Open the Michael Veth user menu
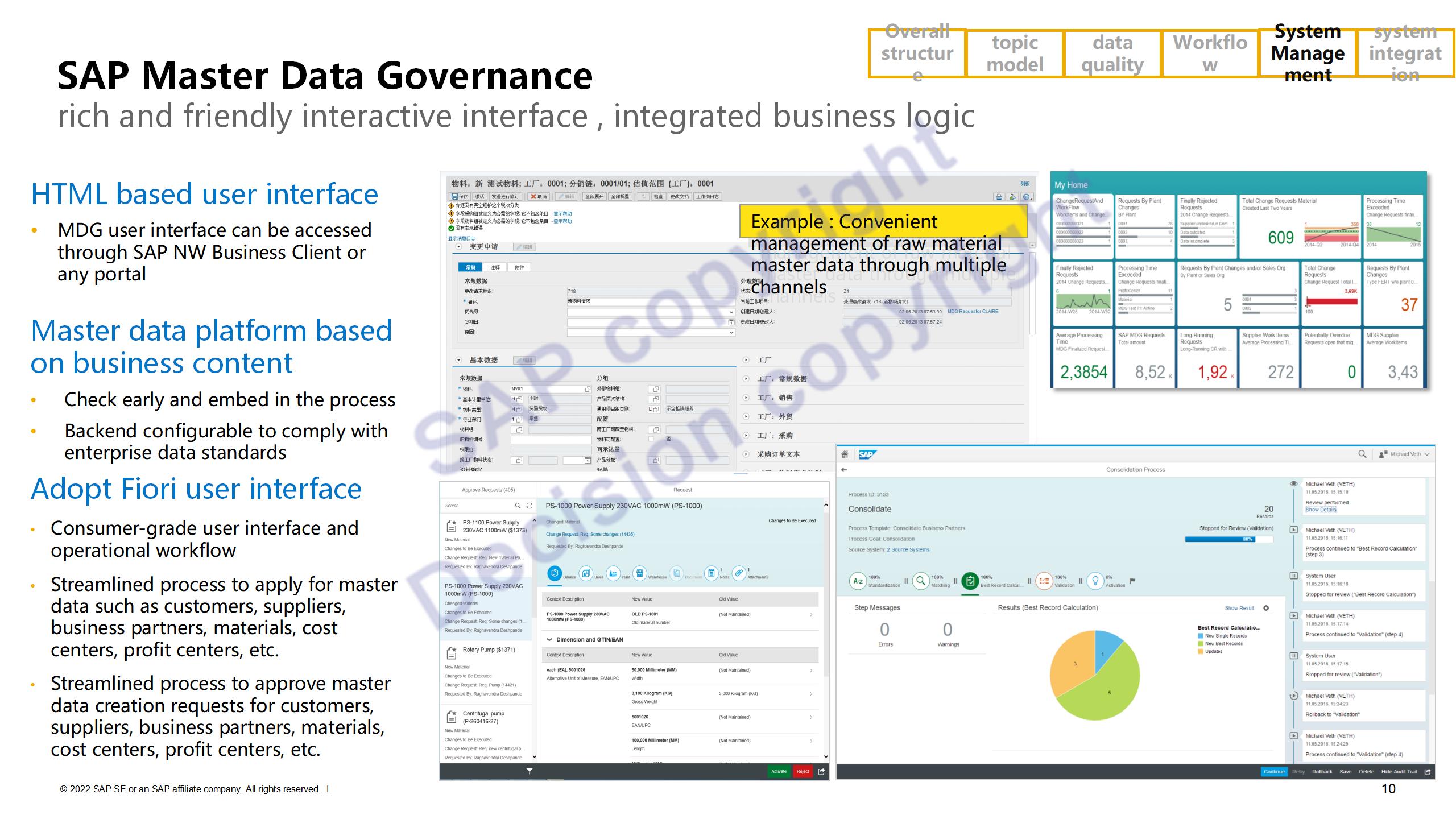Viewport: 1456px width, 819px height. (x=1405, y=454)
